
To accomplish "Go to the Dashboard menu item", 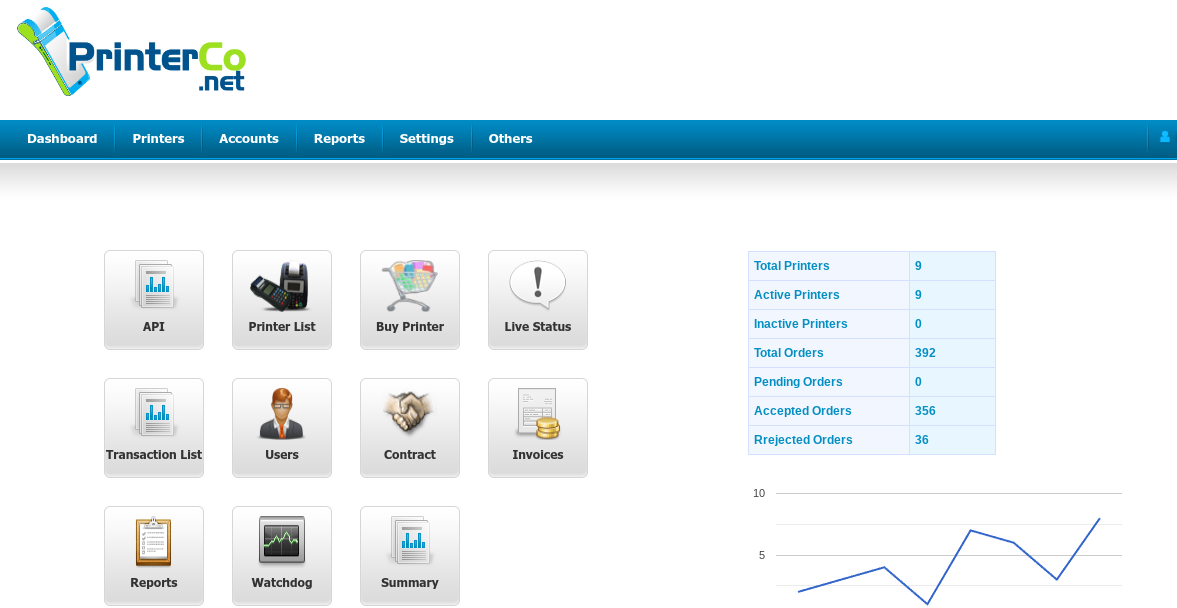I will (62, 139).
